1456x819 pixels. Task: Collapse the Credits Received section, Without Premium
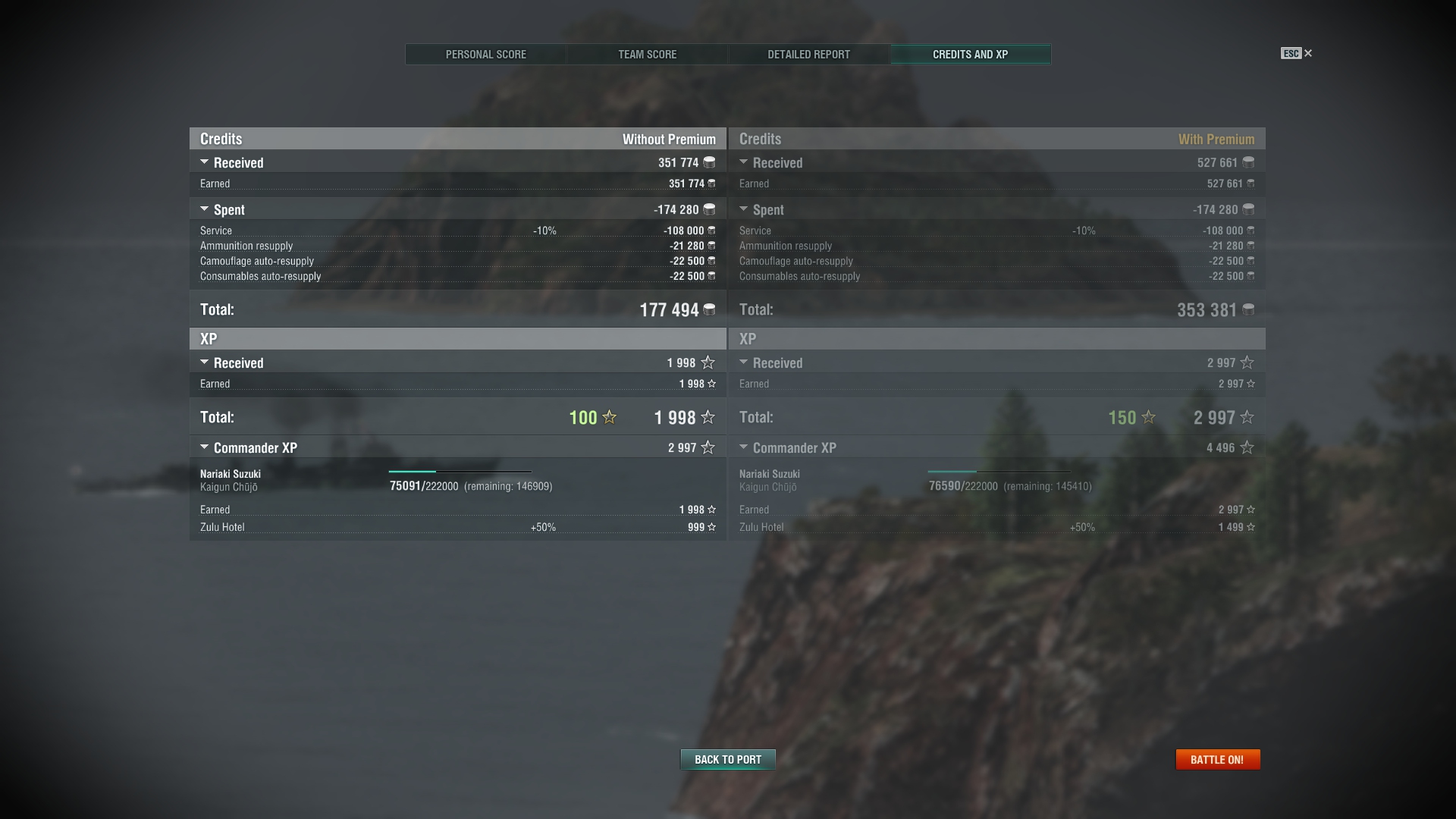pos(204,162)
